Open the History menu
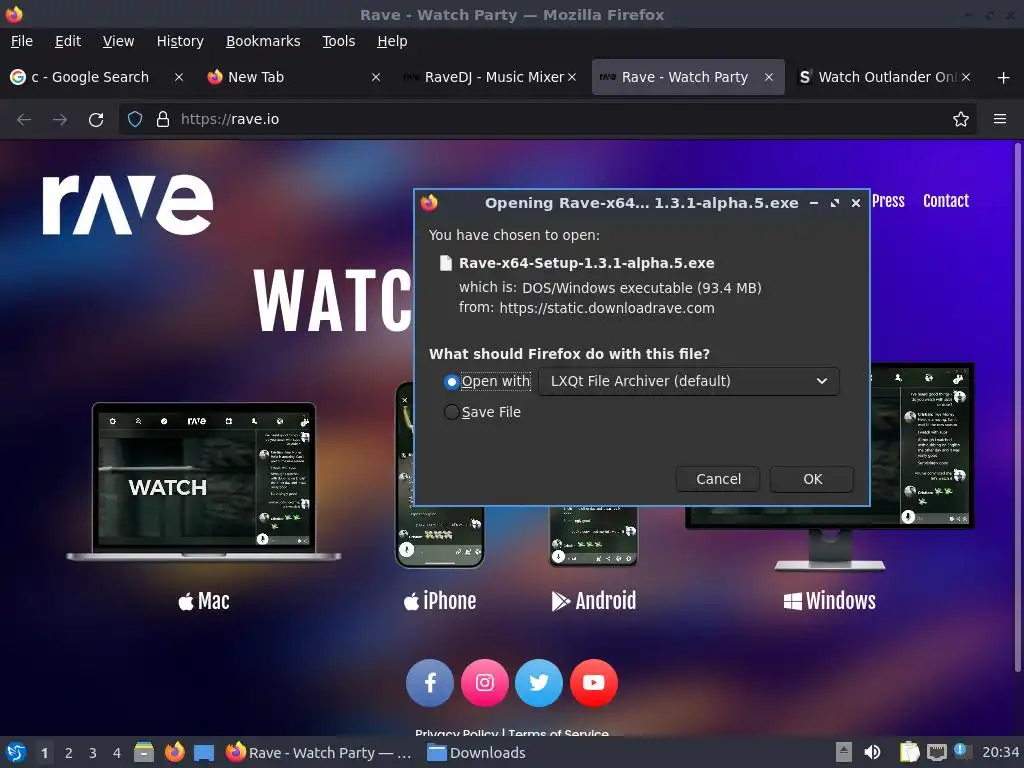The width and height of the screenshot is (1024, 768). pos(180,41)
